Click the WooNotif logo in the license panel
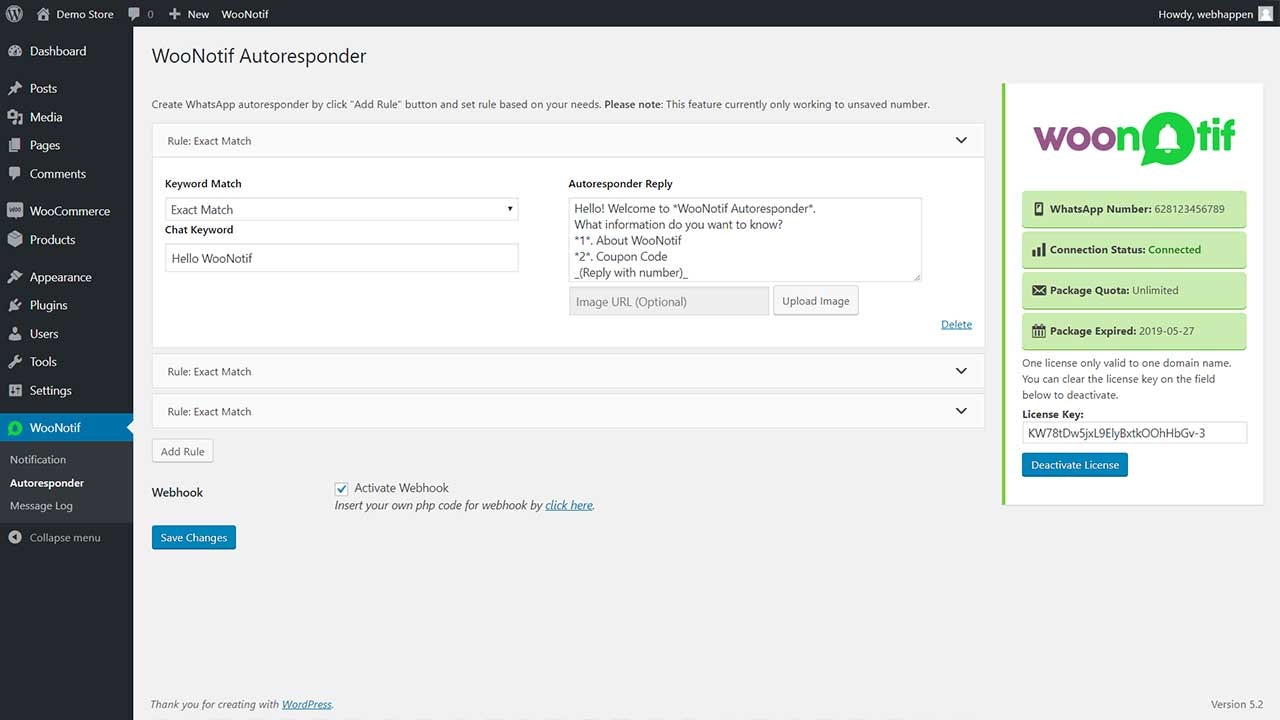The width and height of the screenshot is (1280, 720). click(x=1134, y=137)
